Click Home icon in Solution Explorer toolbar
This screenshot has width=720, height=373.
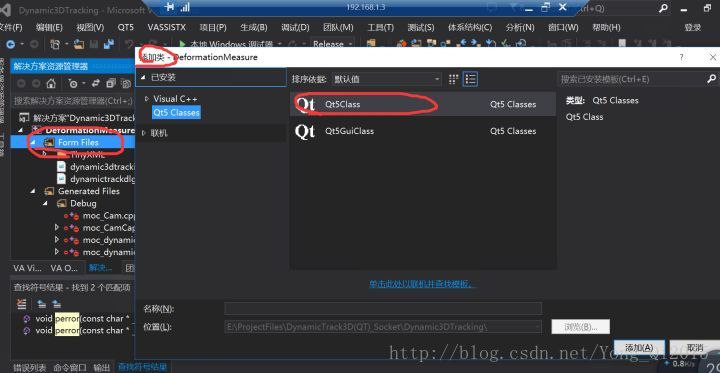51,84
